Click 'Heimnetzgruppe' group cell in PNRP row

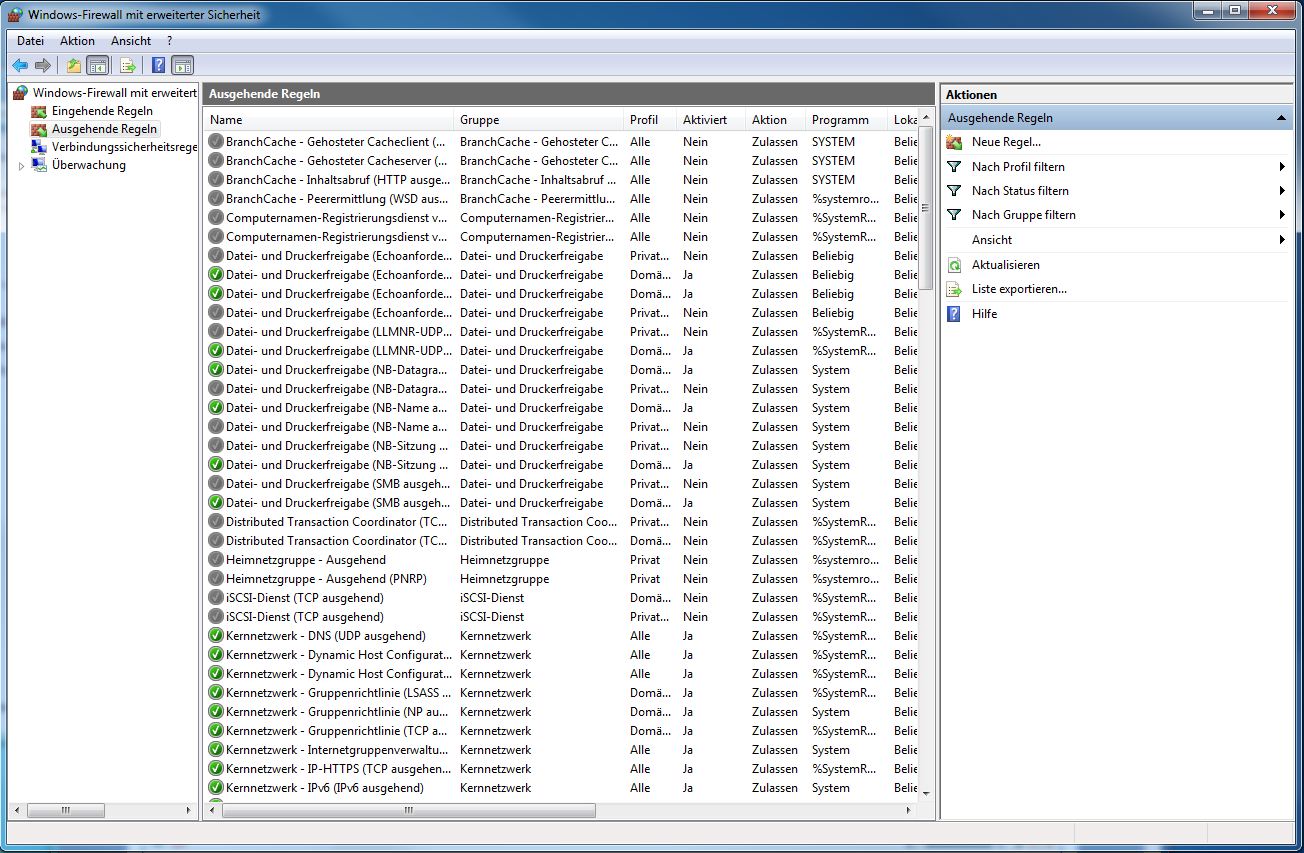pyautogui.click(x=504, y=579)
